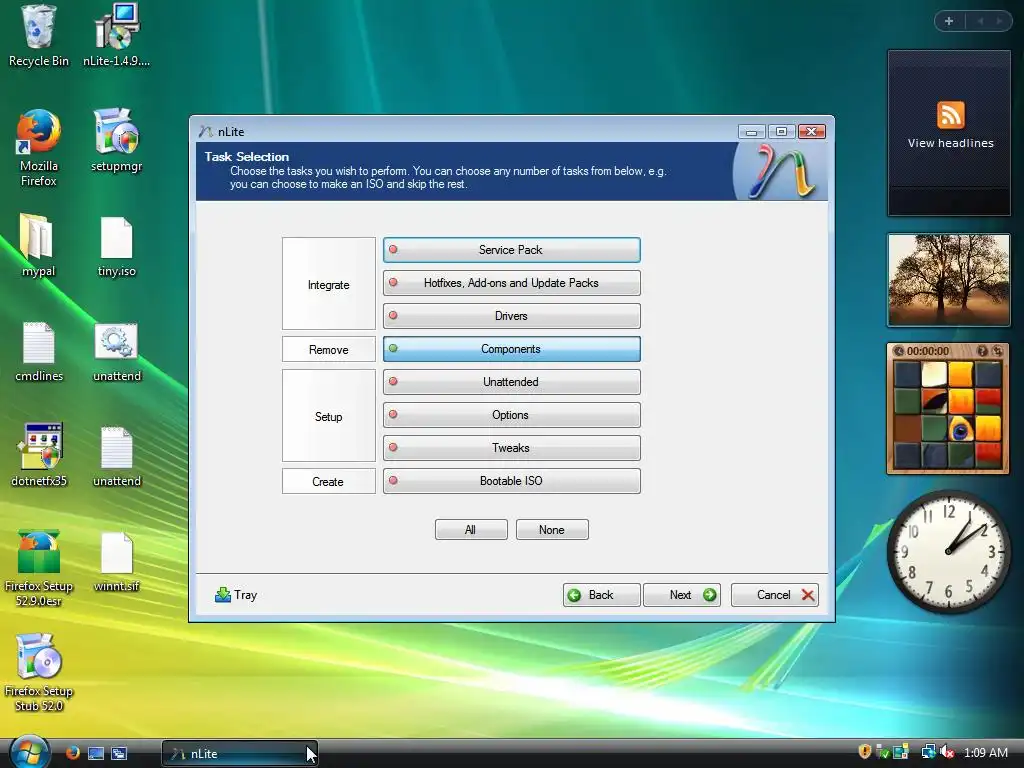Click the nLite title bar app icon
This screenshot has width=1024, height=768.
tap(206, 131)
